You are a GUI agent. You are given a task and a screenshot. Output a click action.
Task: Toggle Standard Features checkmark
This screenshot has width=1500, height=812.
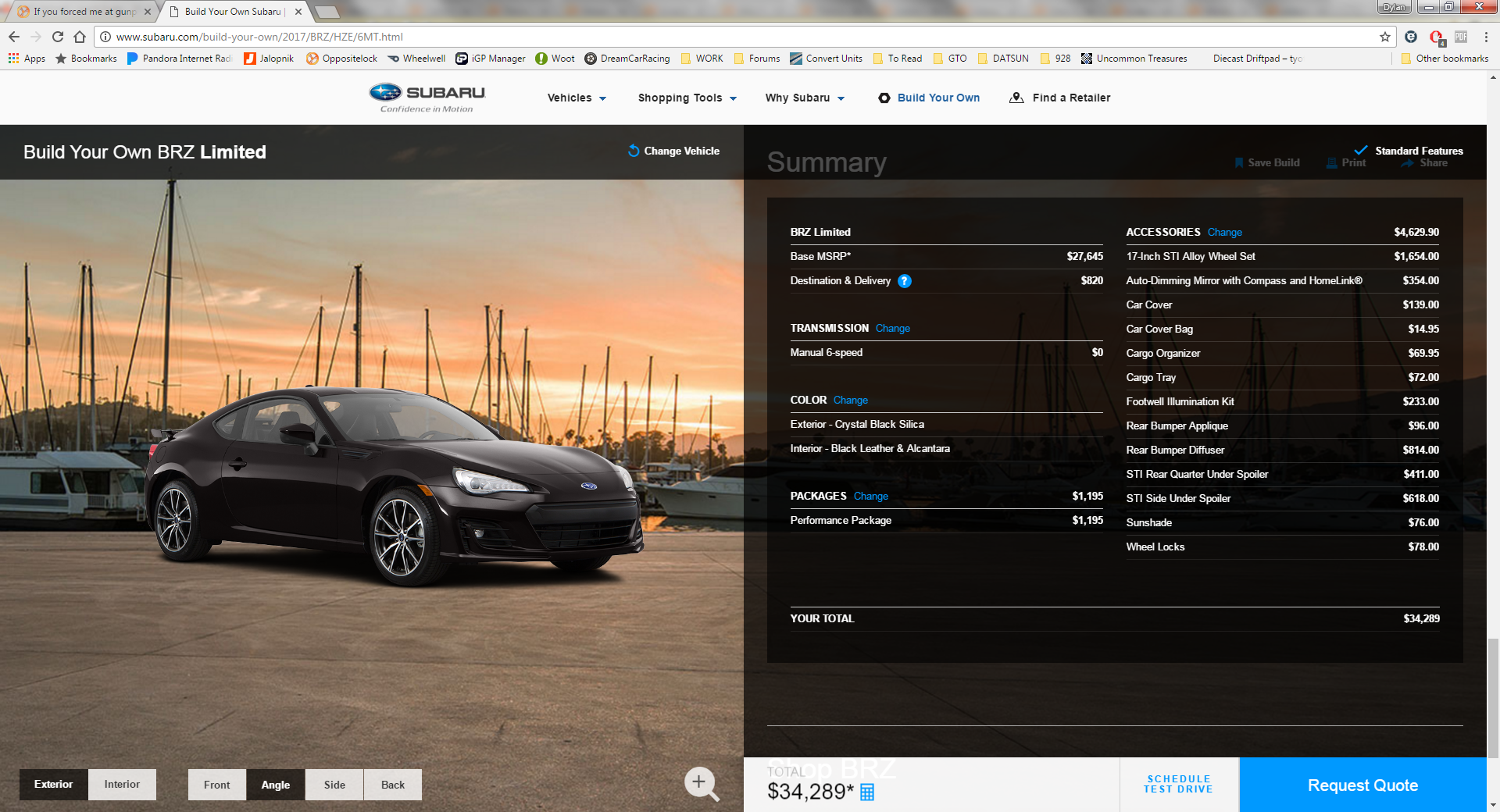click(1361, 151)
